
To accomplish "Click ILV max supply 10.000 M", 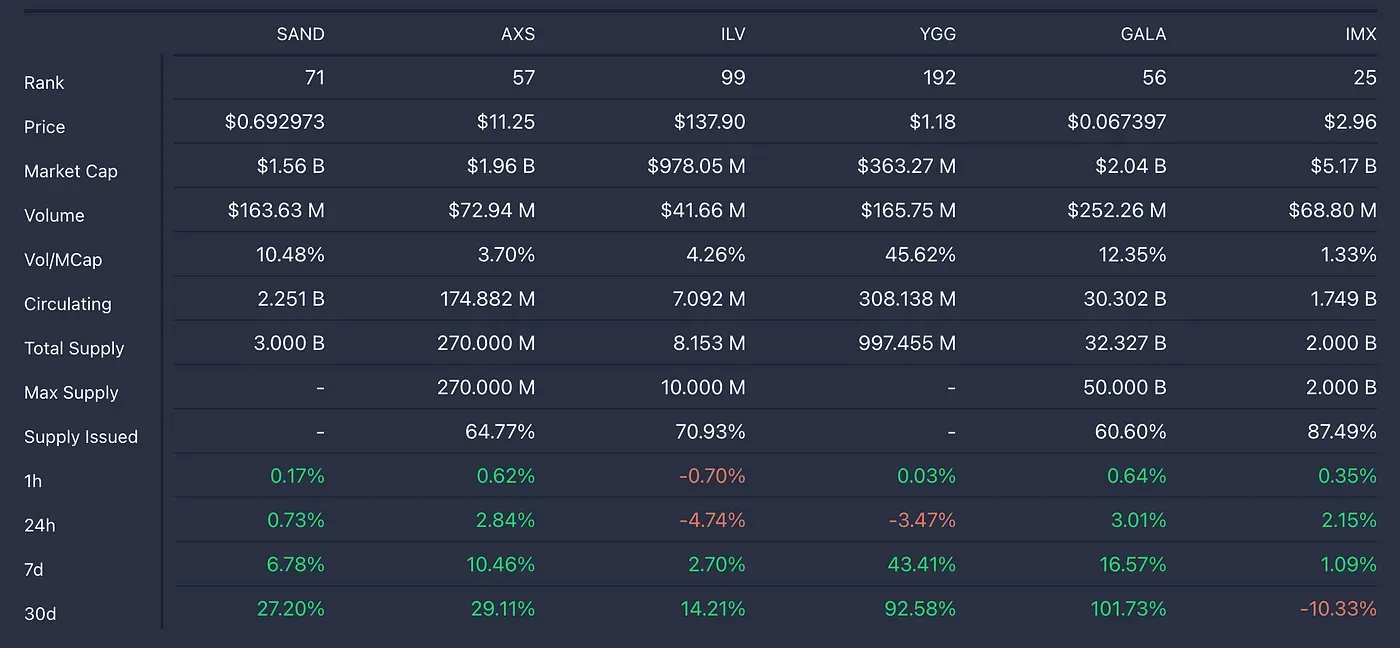I will click(x=703, y=388).
